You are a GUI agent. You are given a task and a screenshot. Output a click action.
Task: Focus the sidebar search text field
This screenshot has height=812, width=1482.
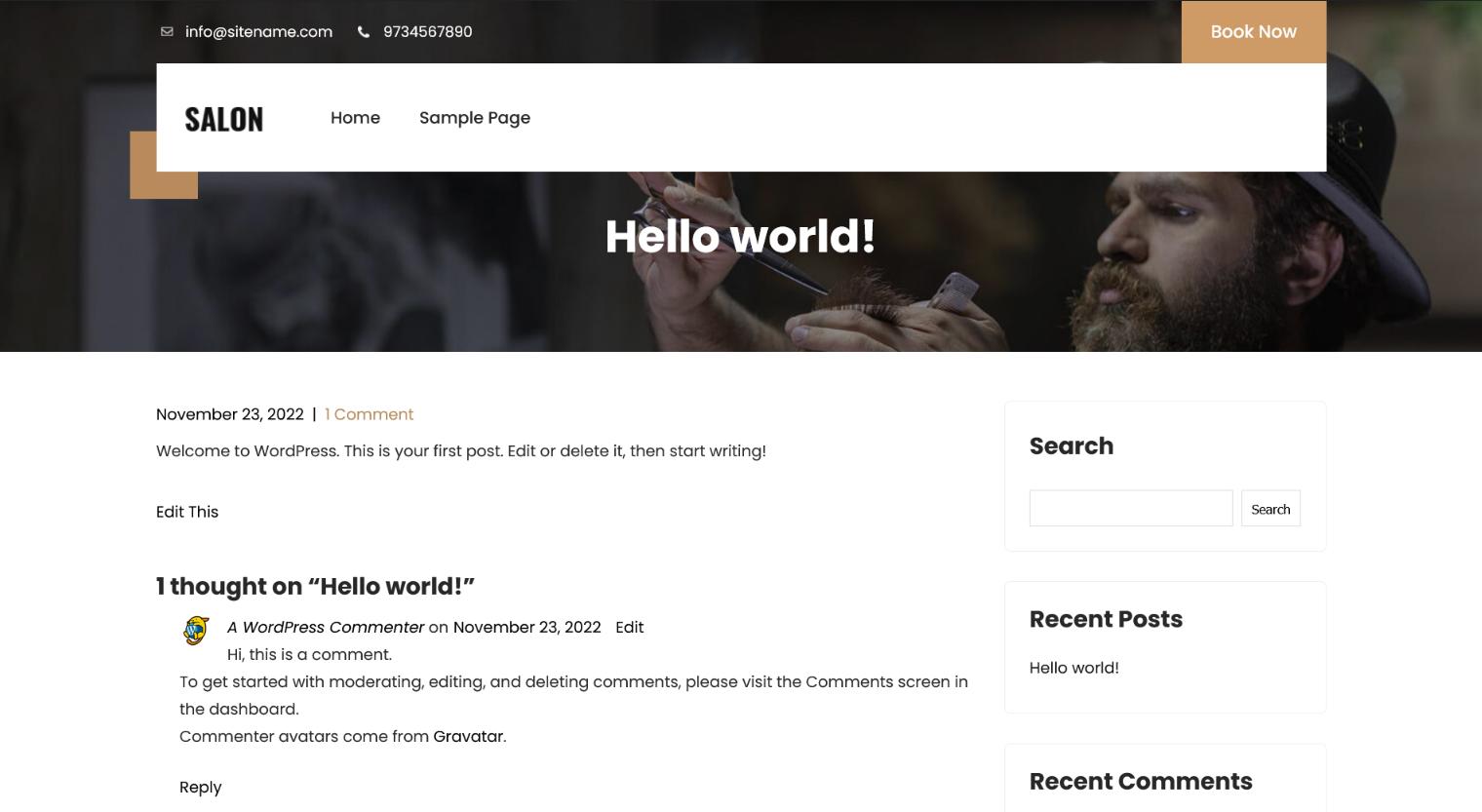coord(1131,509)
